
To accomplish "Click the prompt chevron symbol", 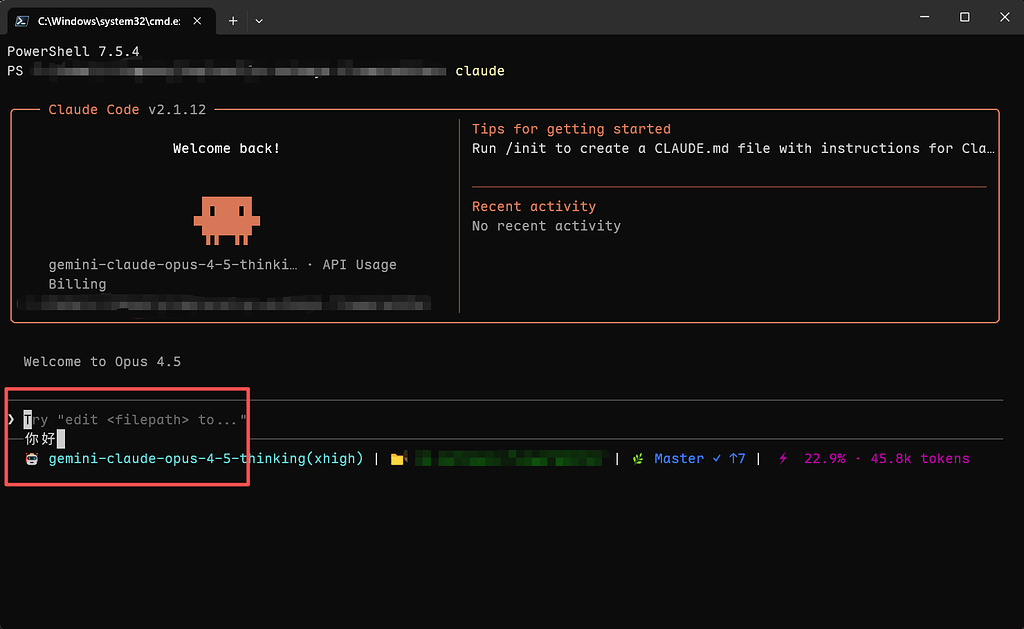I will click(11, 419).
